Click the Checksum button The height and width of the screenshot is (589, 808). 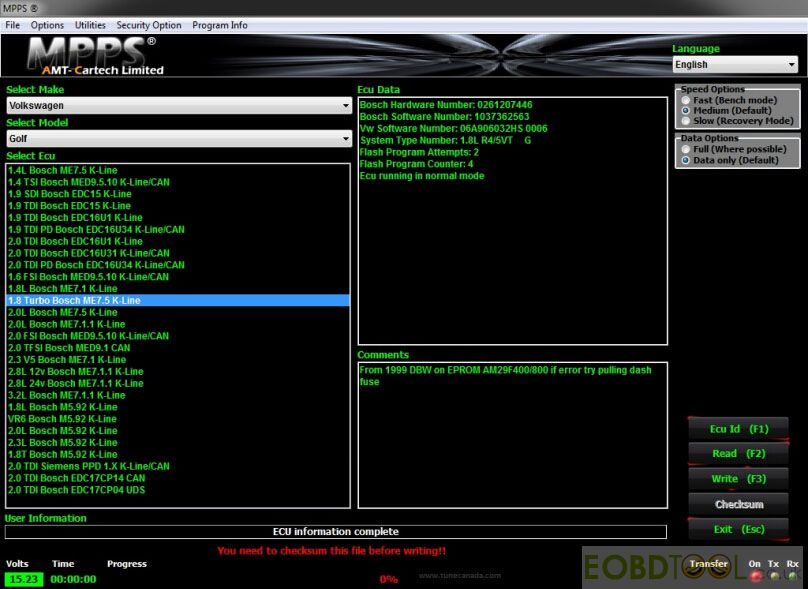738,504
